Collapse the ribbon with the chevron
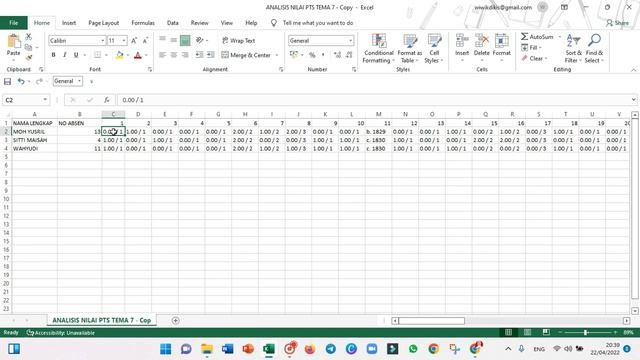Viewport: 640px width, 360px height. 633,70
